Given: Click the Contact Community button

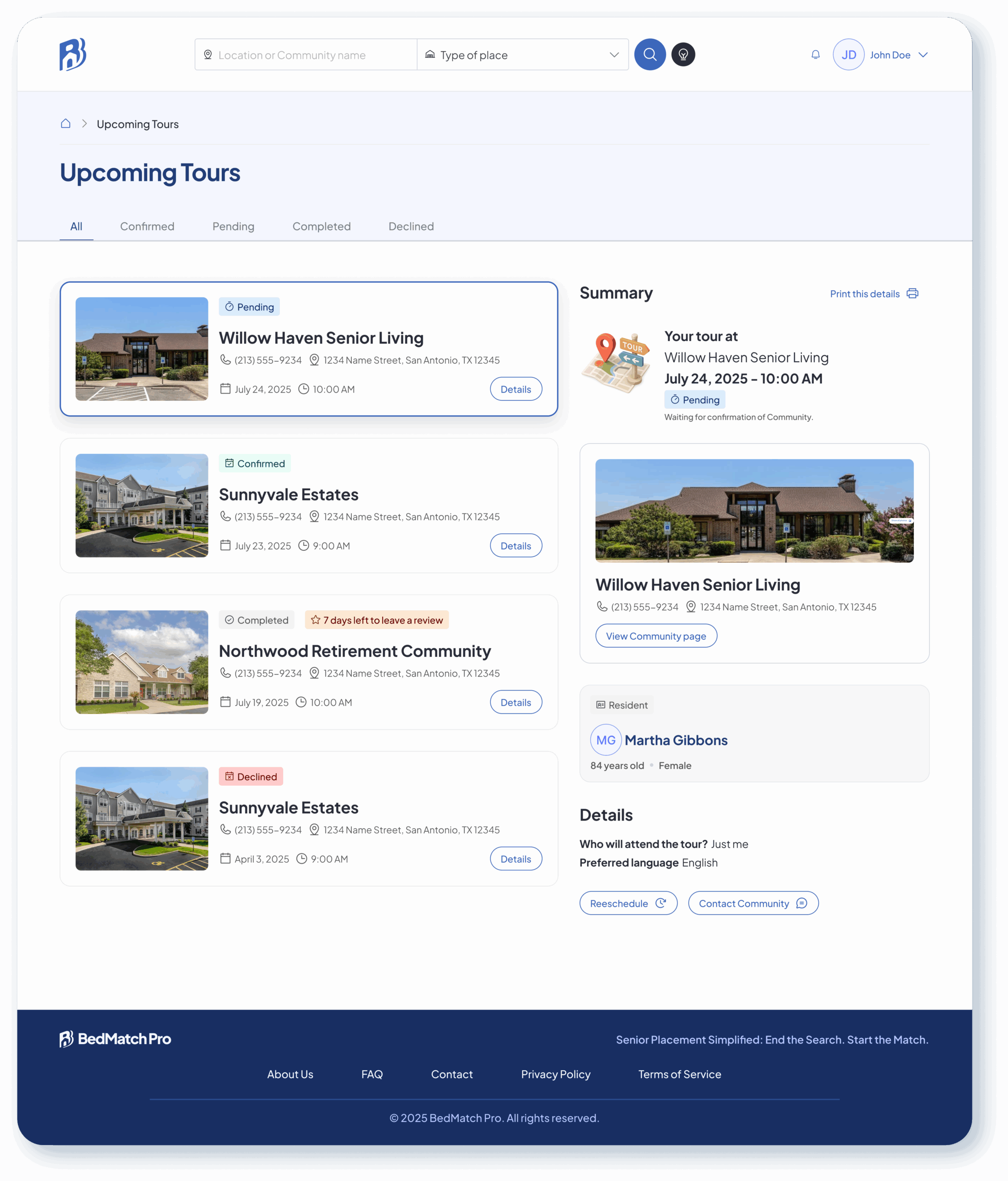Looking at the screenshot, I should coord(753,903).
